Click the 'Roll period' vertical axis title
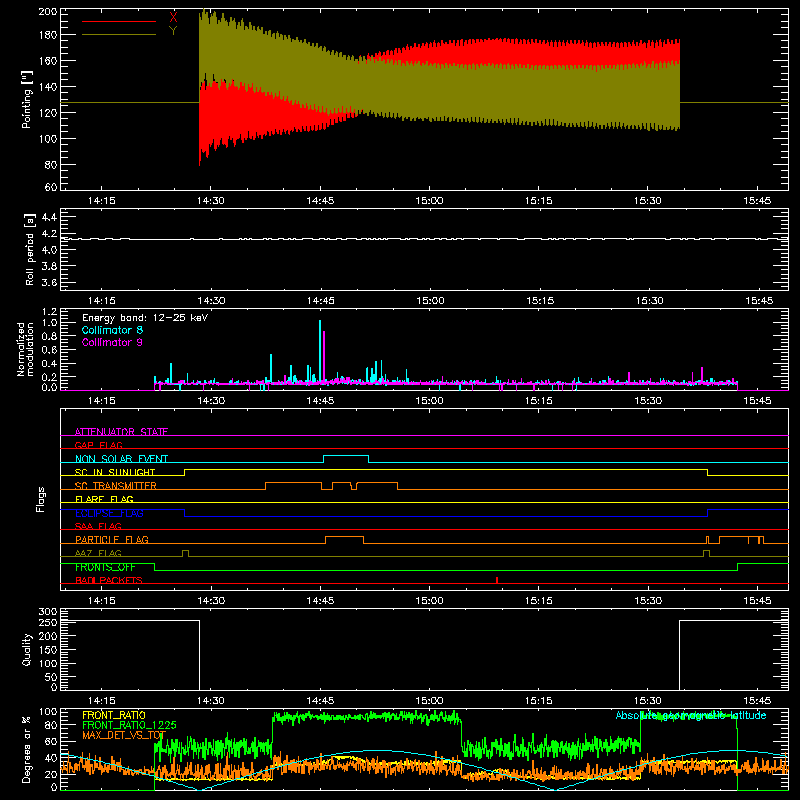800x800 pixels. tap(30, 250)
